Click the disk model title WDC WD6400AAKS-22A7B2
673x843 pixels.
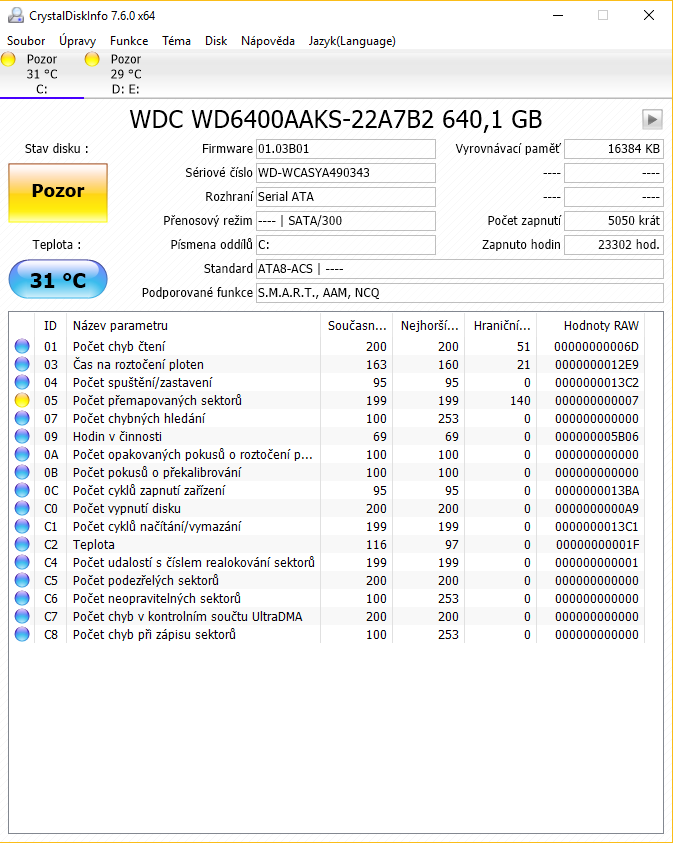[282, 119]
